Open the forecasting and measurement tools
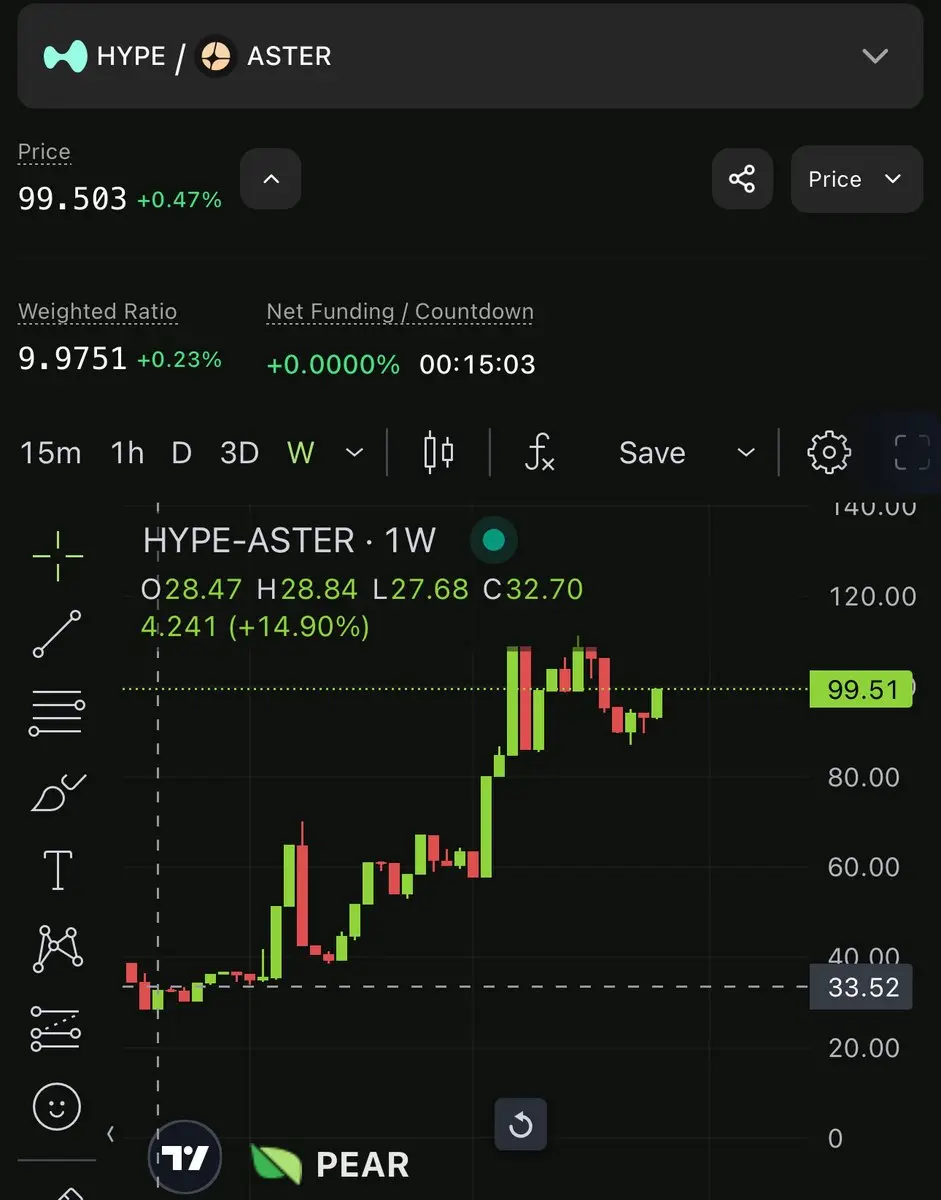 tap(57, 1028)
